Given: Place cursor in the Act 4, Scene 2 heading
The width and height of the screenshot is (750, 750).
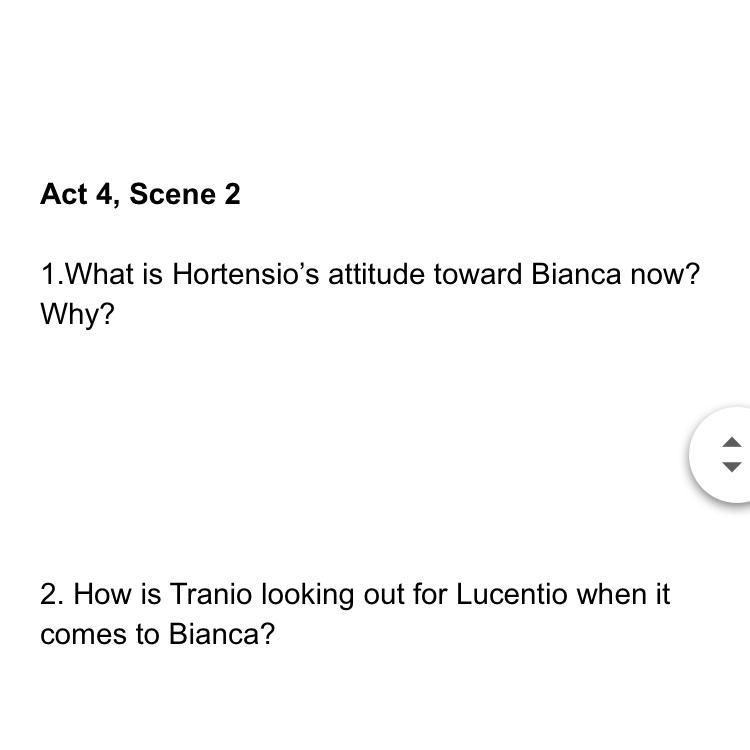Looking at the screenshot, I should (140, 194).
